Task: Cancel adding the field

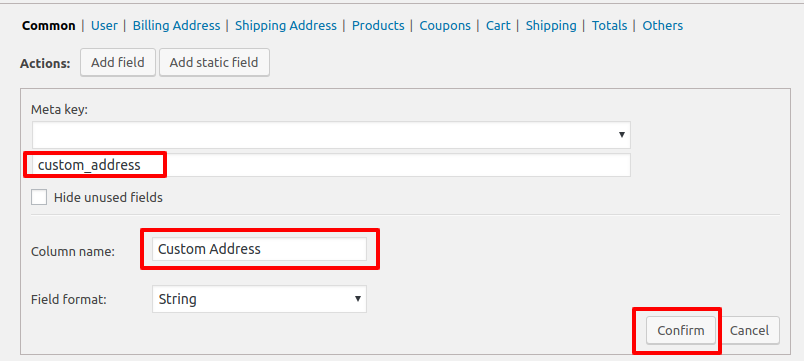Action: (749, 331)
